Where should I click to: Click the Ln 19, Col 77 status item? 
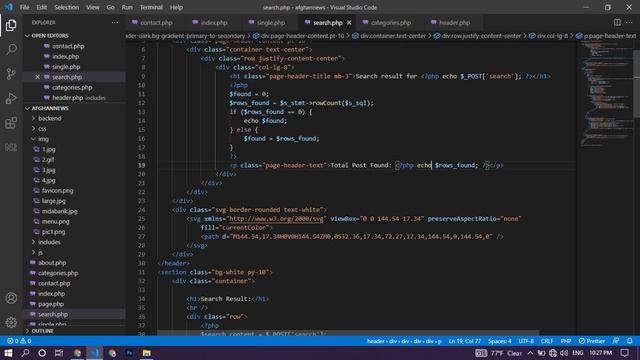[464, 341]
